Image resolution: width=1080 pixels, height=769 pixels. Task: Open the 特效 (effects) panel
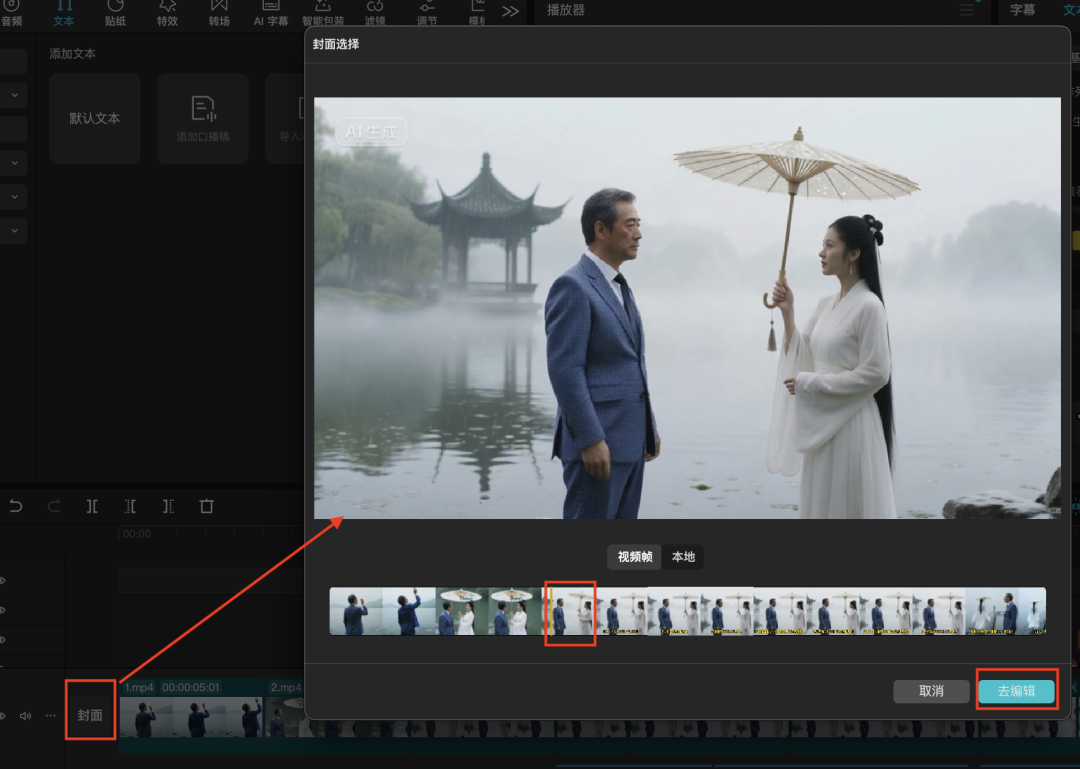(x=167, y=12)
